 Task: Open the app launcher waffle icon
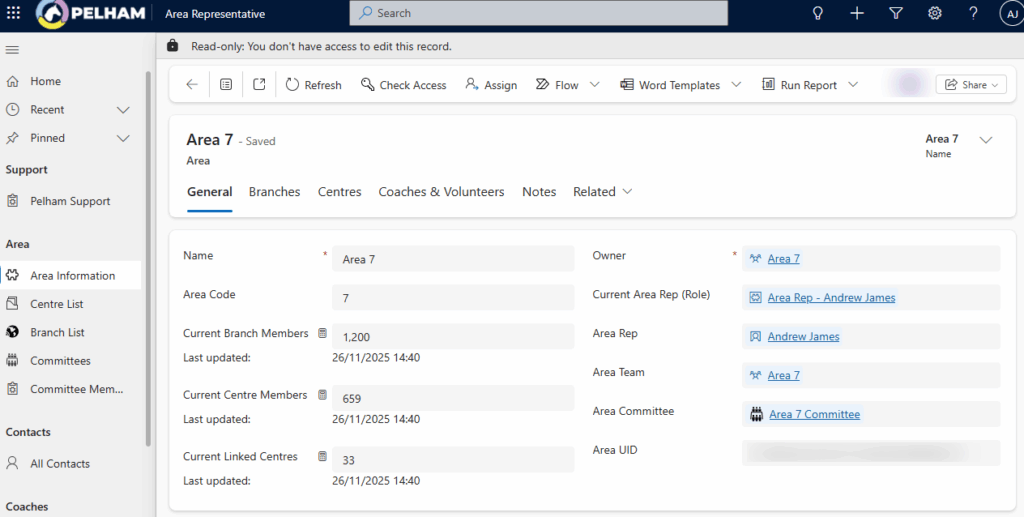point(14,13)
